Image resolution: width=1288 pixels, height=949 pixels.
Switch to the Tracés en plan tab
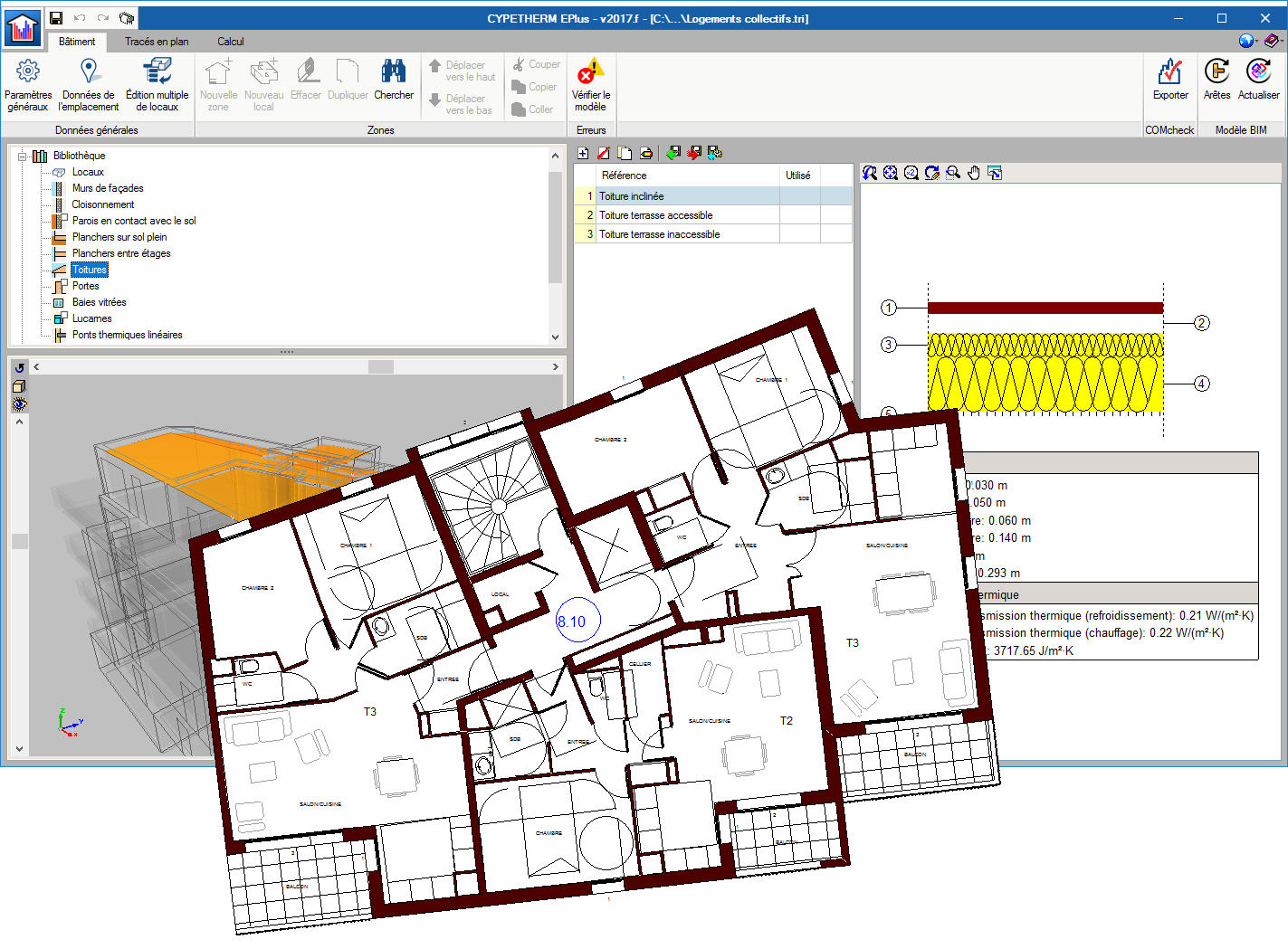tap(157, 42)
